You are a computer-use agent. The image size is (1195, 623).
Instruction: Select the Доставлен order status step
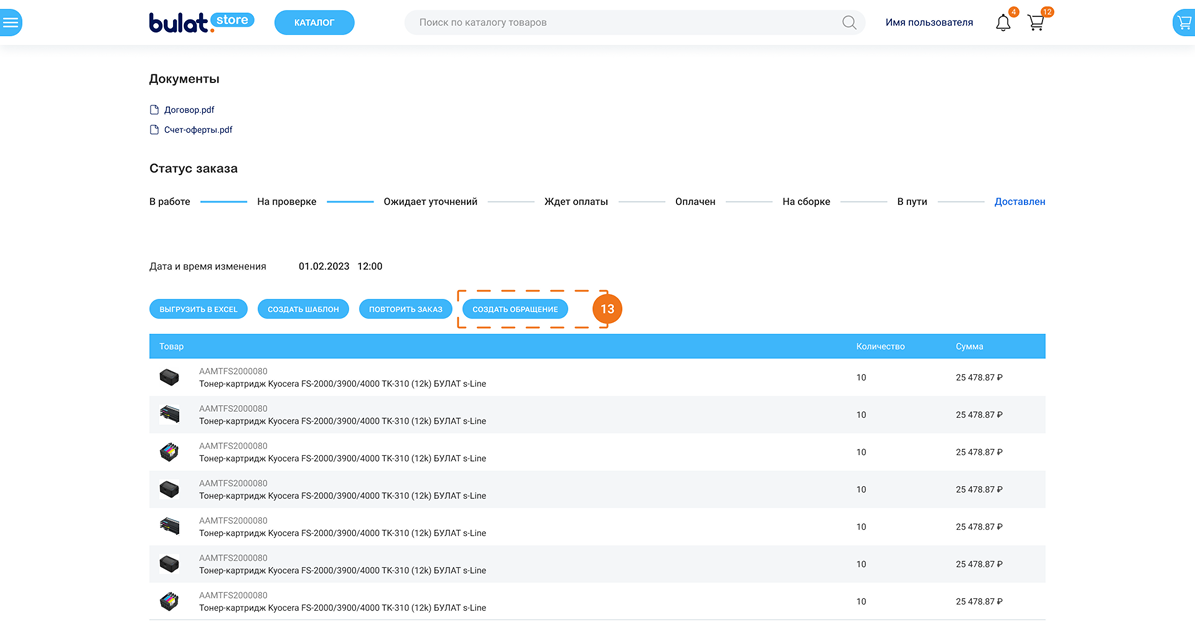1019,202
